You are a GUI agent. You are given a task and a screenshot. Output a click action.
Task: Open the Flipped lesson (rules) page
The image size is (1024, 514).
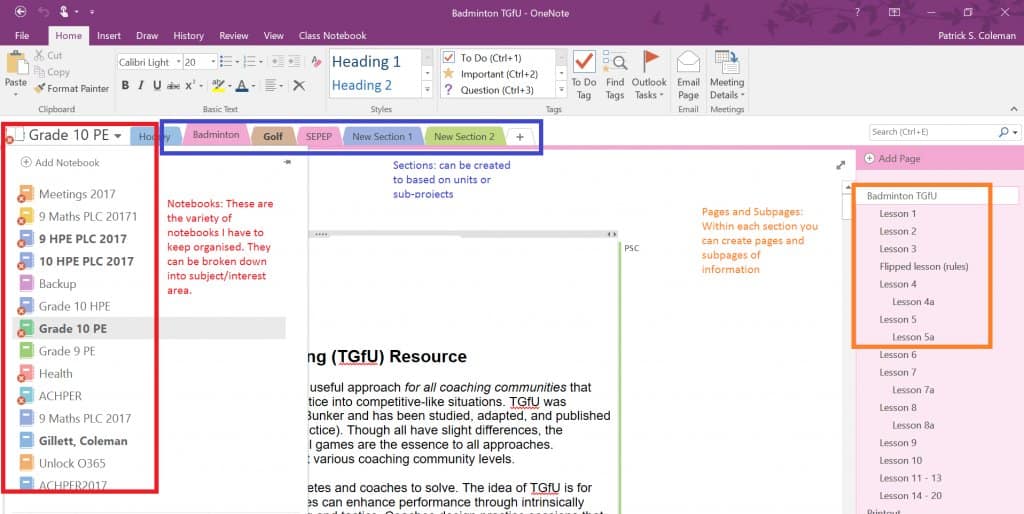coord(923,266)
